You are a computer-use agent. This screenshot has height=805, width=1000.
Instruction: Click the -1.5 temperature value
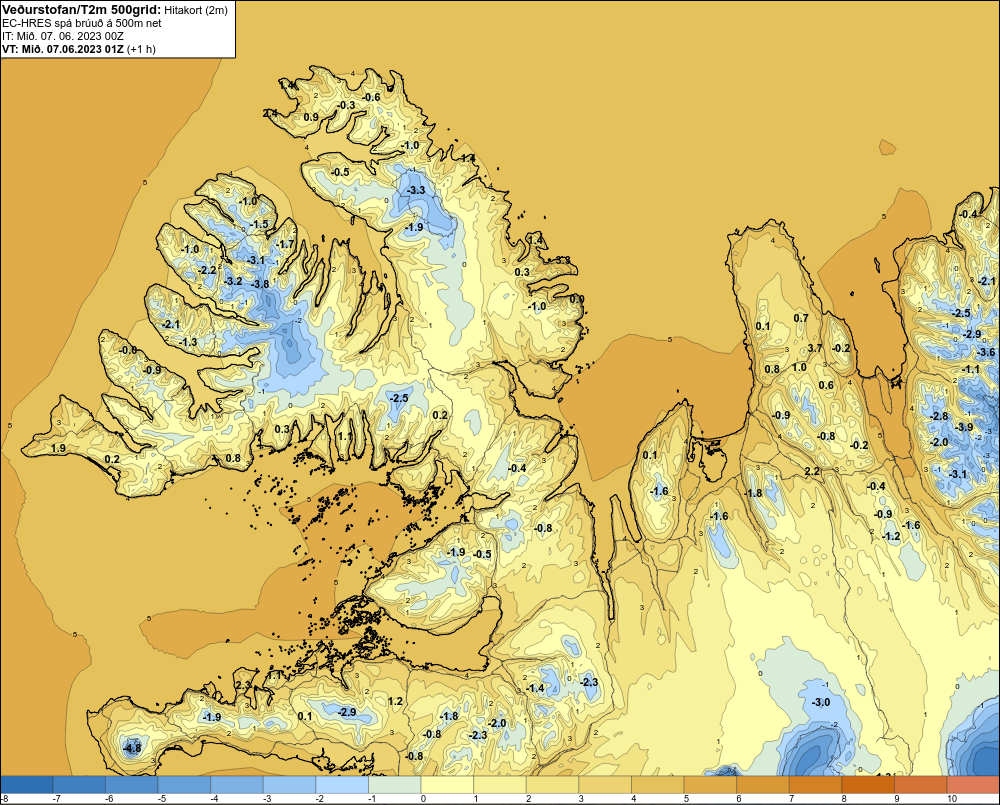260,225
